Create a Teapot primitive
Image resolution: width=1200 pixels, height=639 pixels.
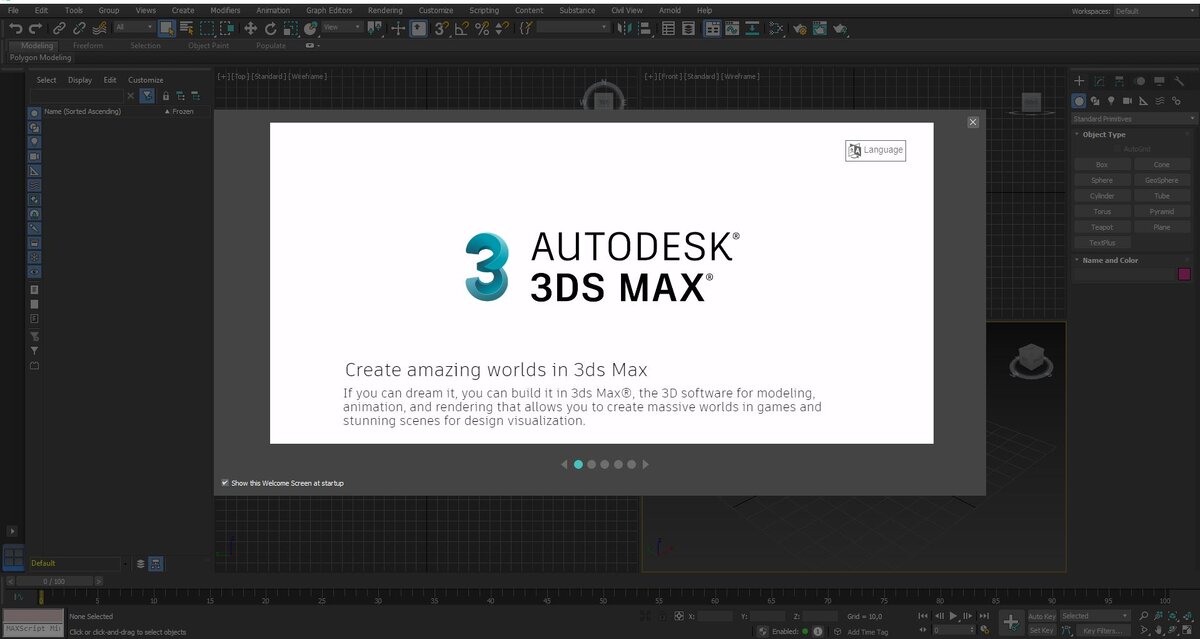1102,227
